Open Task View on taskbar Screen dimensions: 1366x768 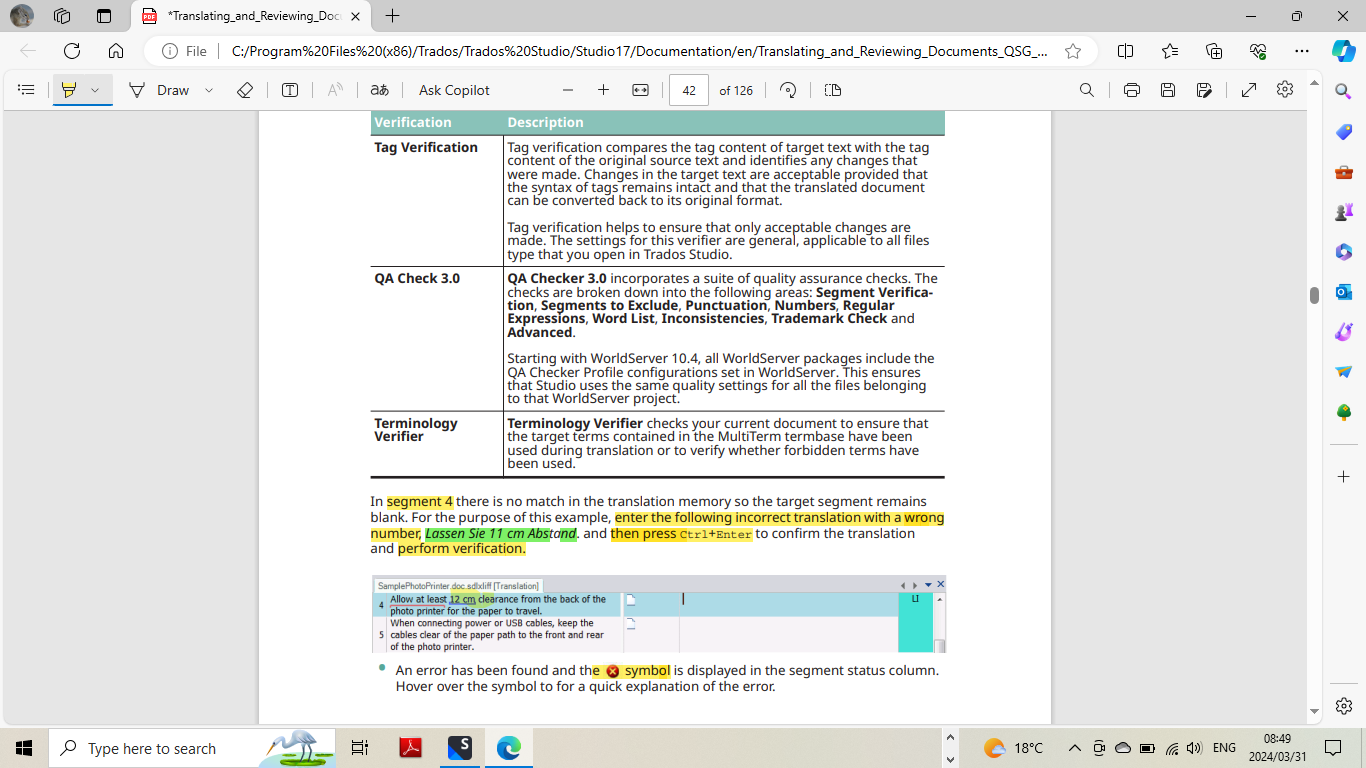pyautogui.click(x=360, y=748)
